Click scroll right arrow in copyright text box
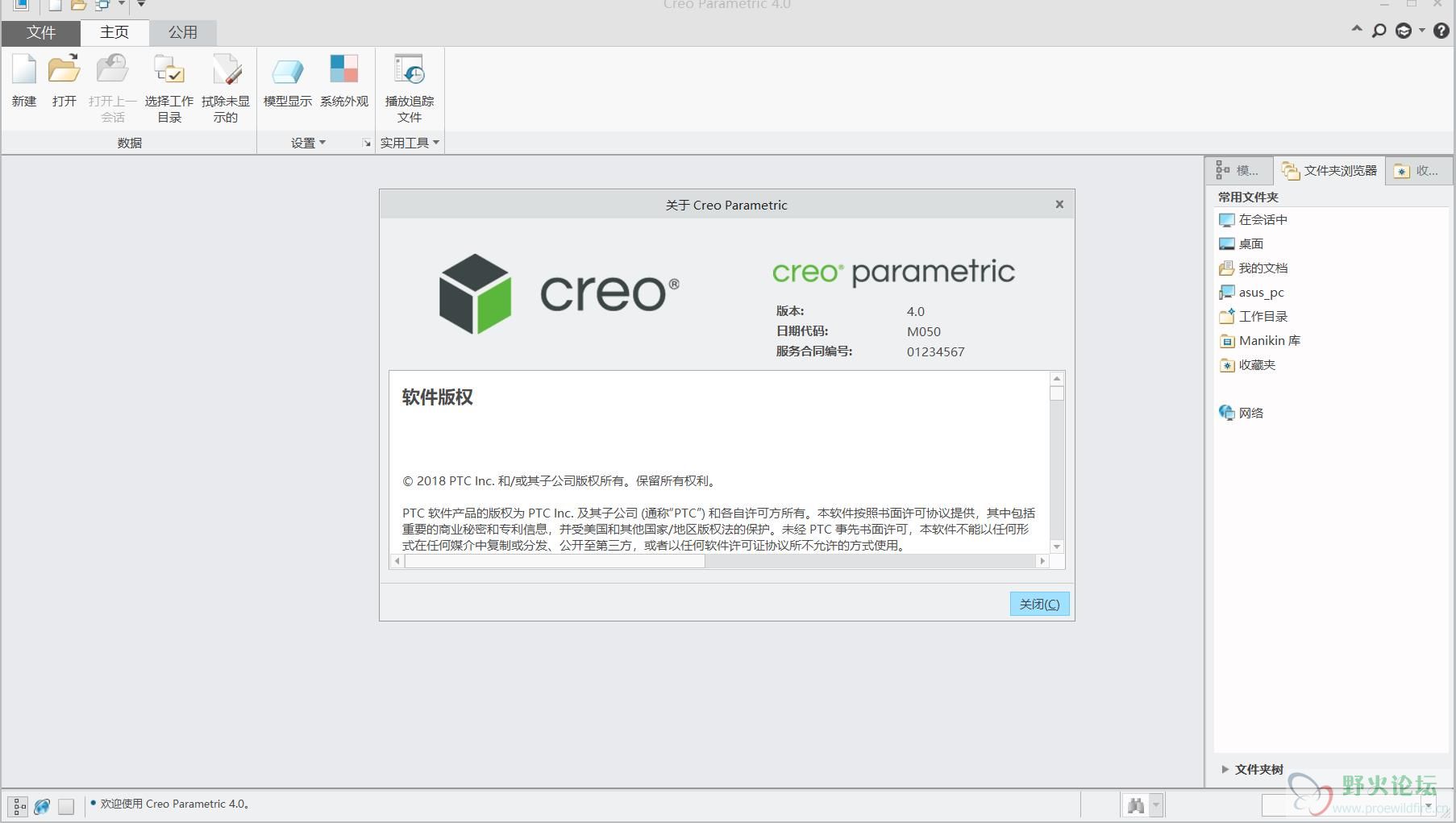Viewport: 1456px width, 823px height. point(1042,561)
